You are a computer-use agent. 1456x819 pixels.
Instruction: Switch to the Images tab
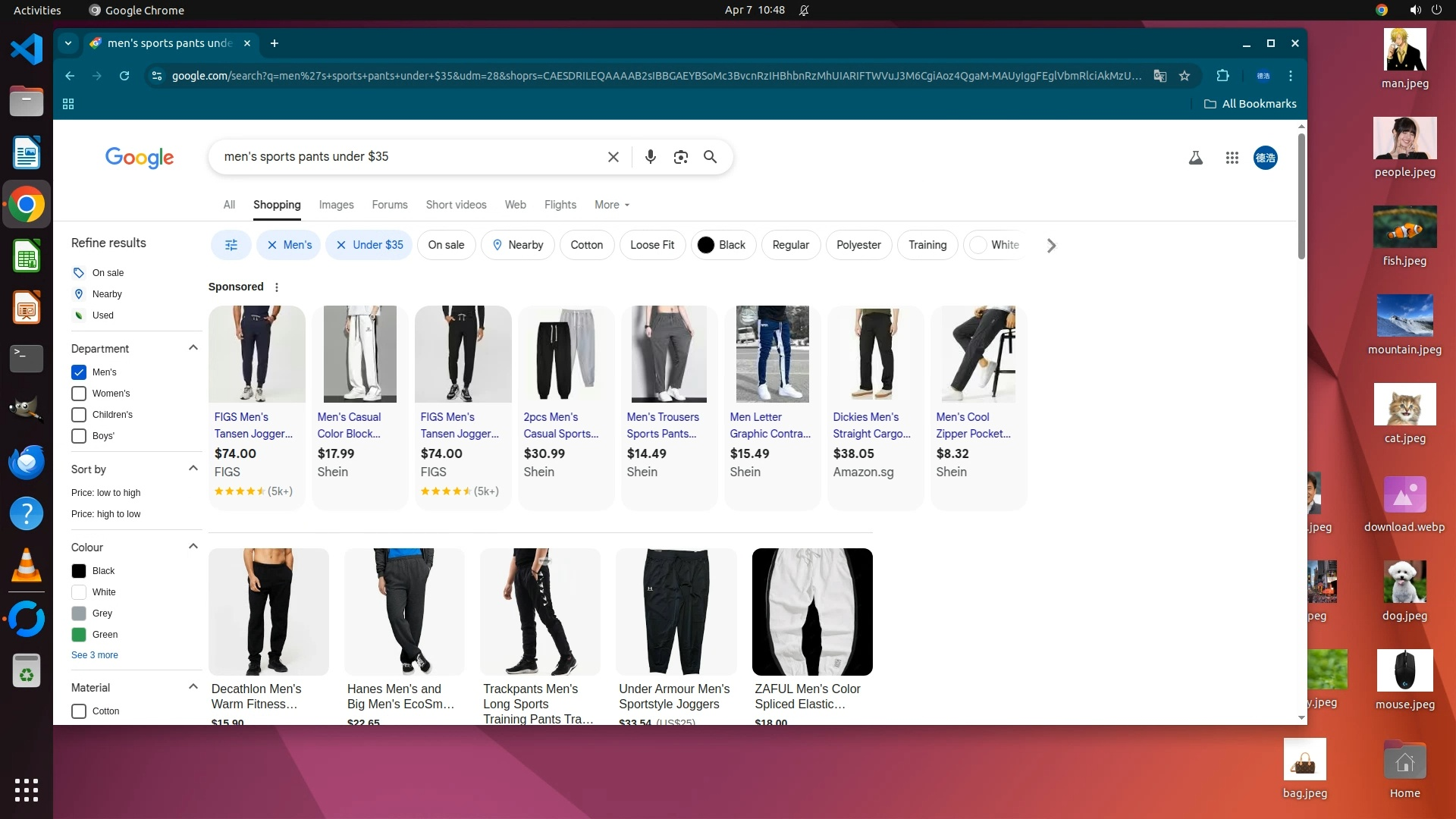[x=336, y=205]
